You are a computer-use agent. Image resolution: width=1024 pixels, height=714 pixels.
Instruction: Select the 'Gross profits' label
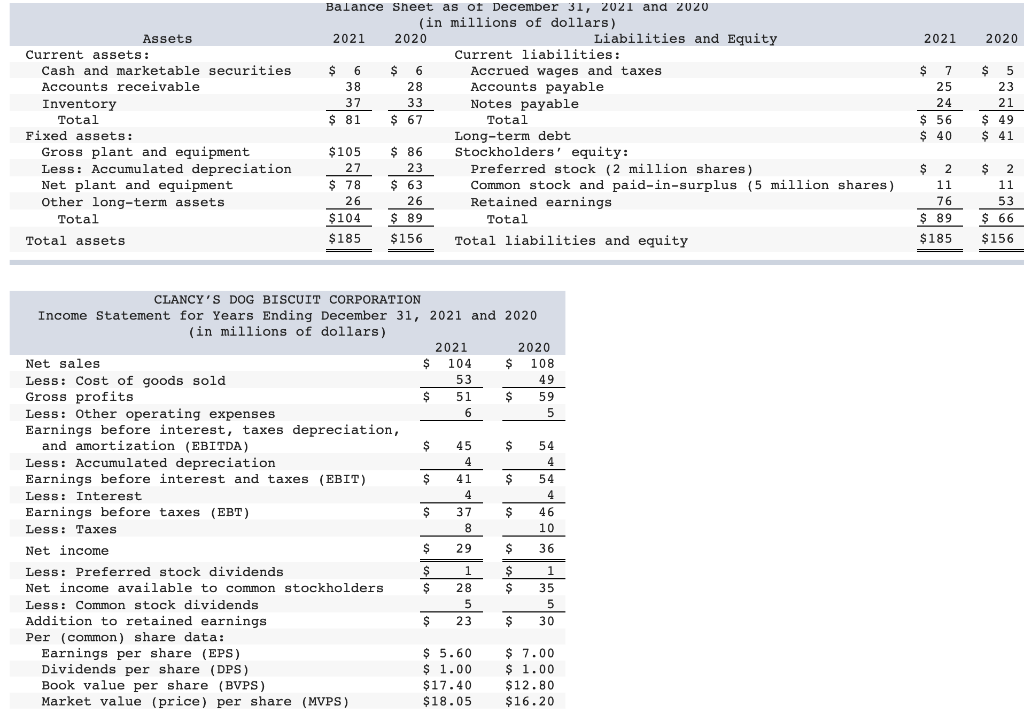(79, 397)
